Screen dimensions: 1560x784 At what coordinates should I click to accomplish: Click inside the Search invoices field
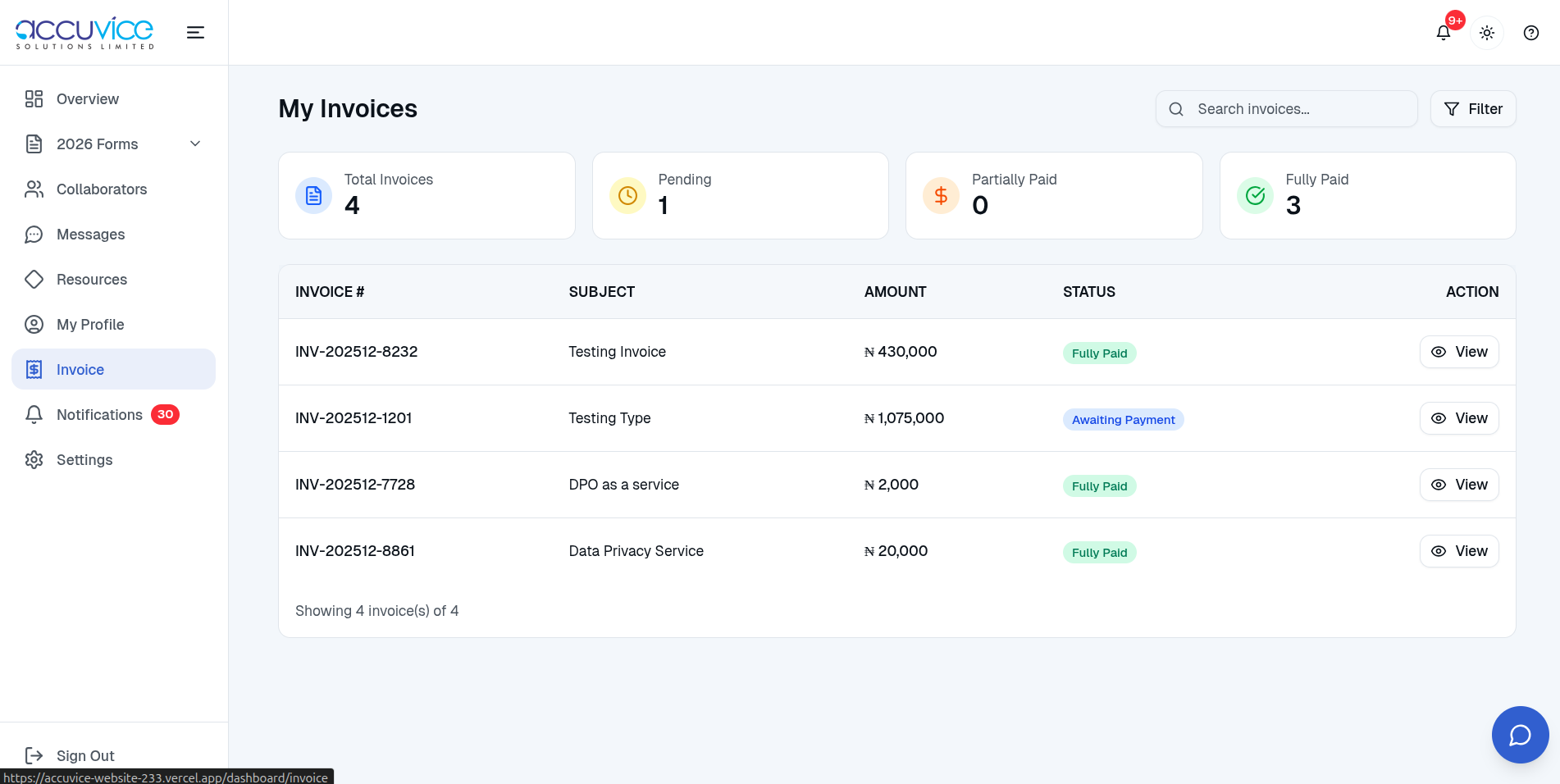(x=1286, y=108)
